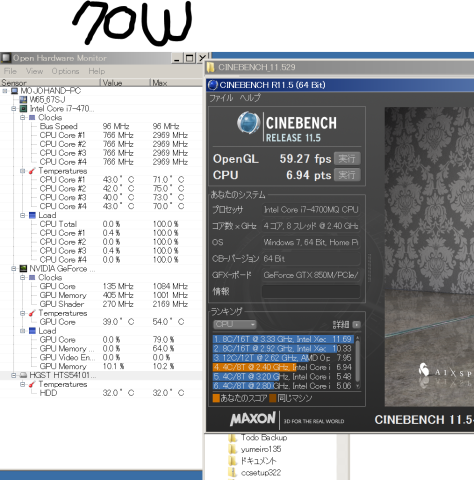Click the Cinebench title bar globe icon
Image resolution: width=474 pixels, height=480 pixels.
[213, 85]
